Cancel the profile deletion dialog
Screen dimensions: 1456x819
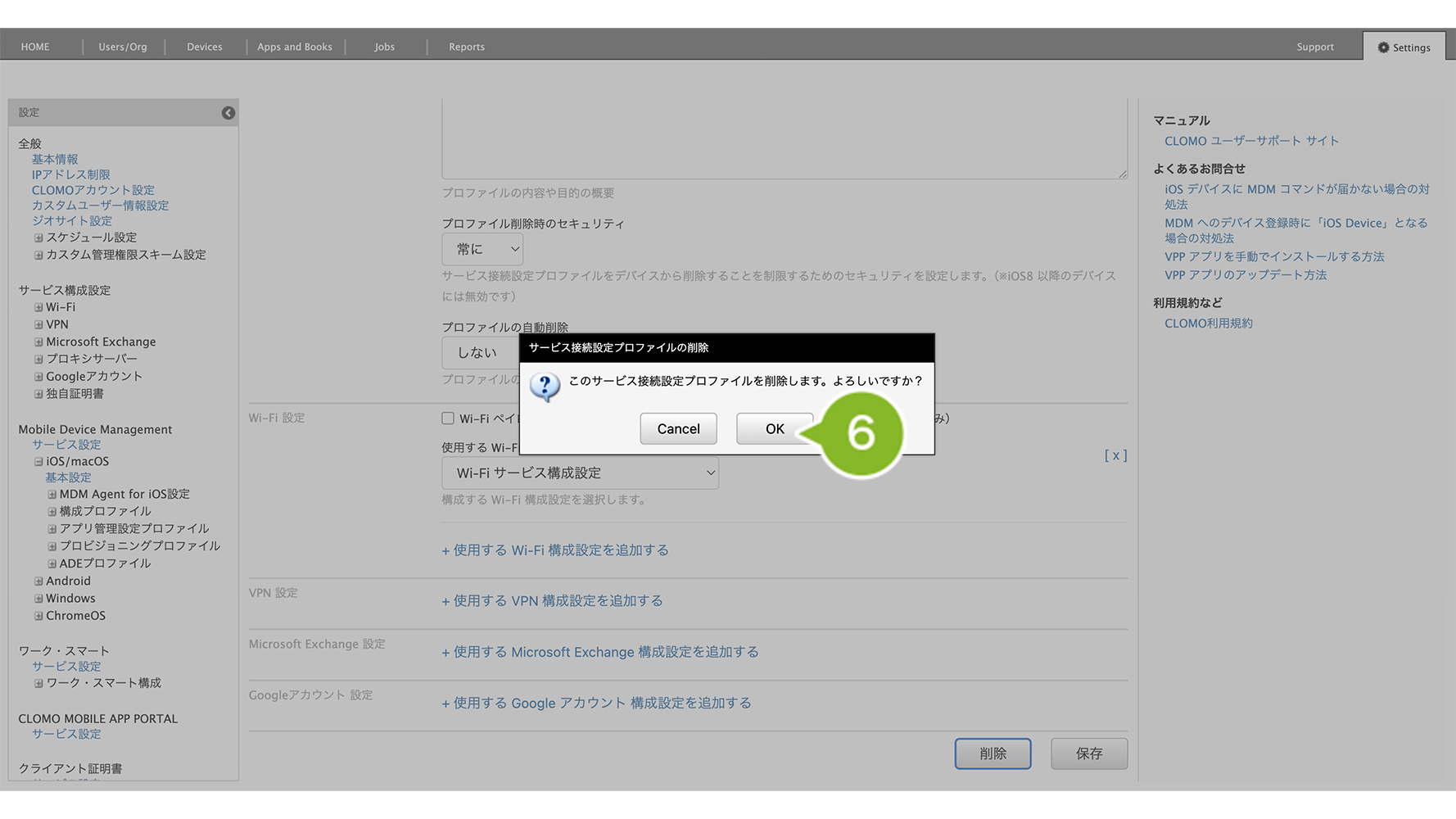coord(678,429)
